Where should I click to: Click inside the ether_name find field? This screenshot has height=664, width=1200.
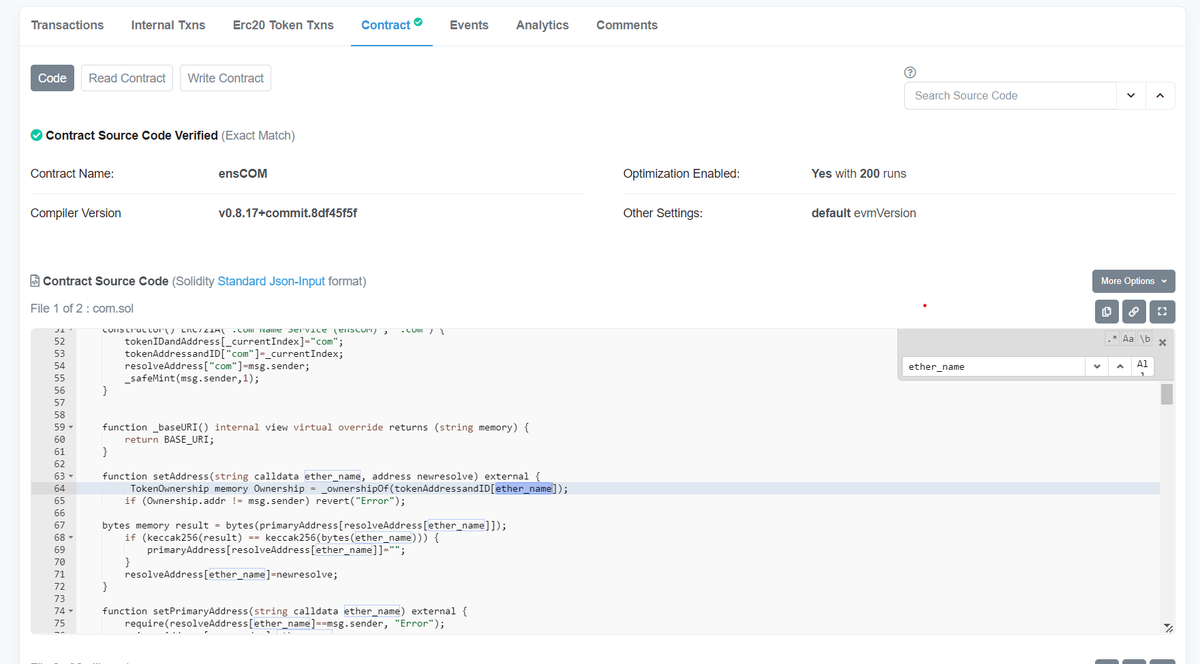point(990,366)
